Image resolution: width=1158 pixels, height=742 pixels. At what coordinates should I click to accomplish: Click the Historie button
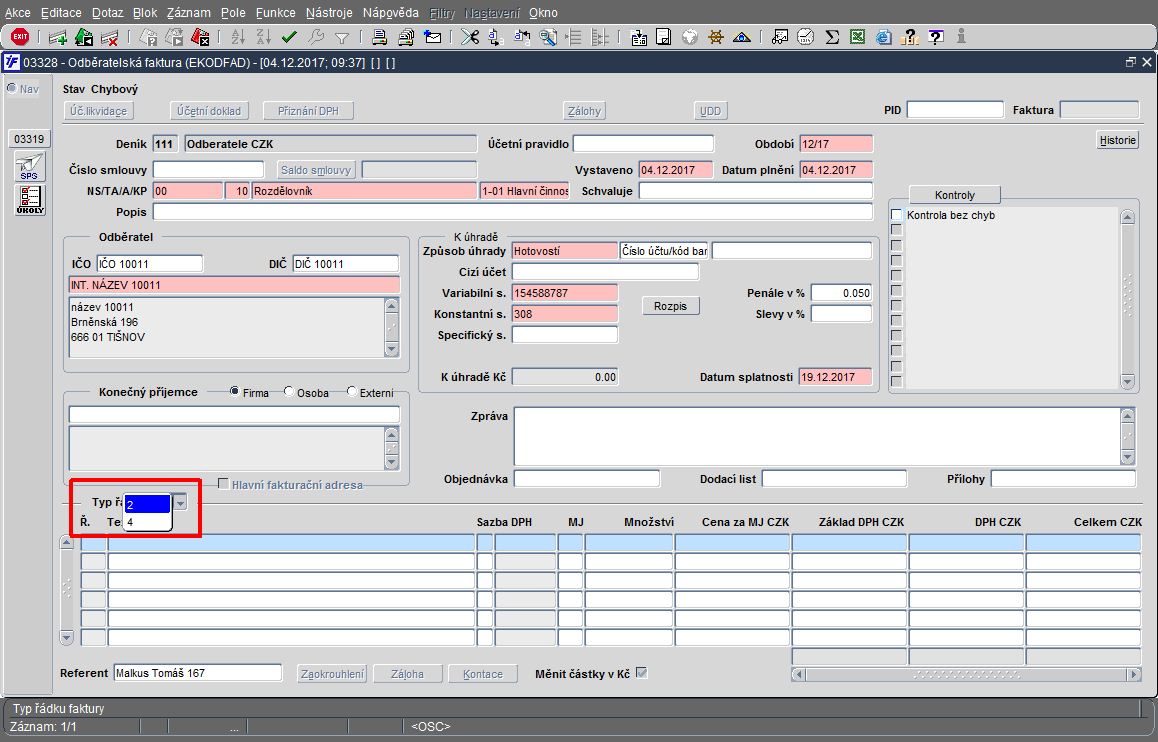click(1118, 140)
